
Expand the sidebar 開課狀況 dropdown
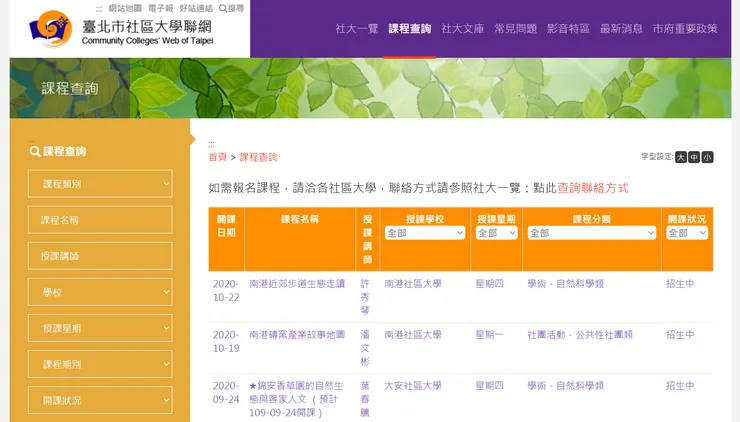(x=100, y=400)
